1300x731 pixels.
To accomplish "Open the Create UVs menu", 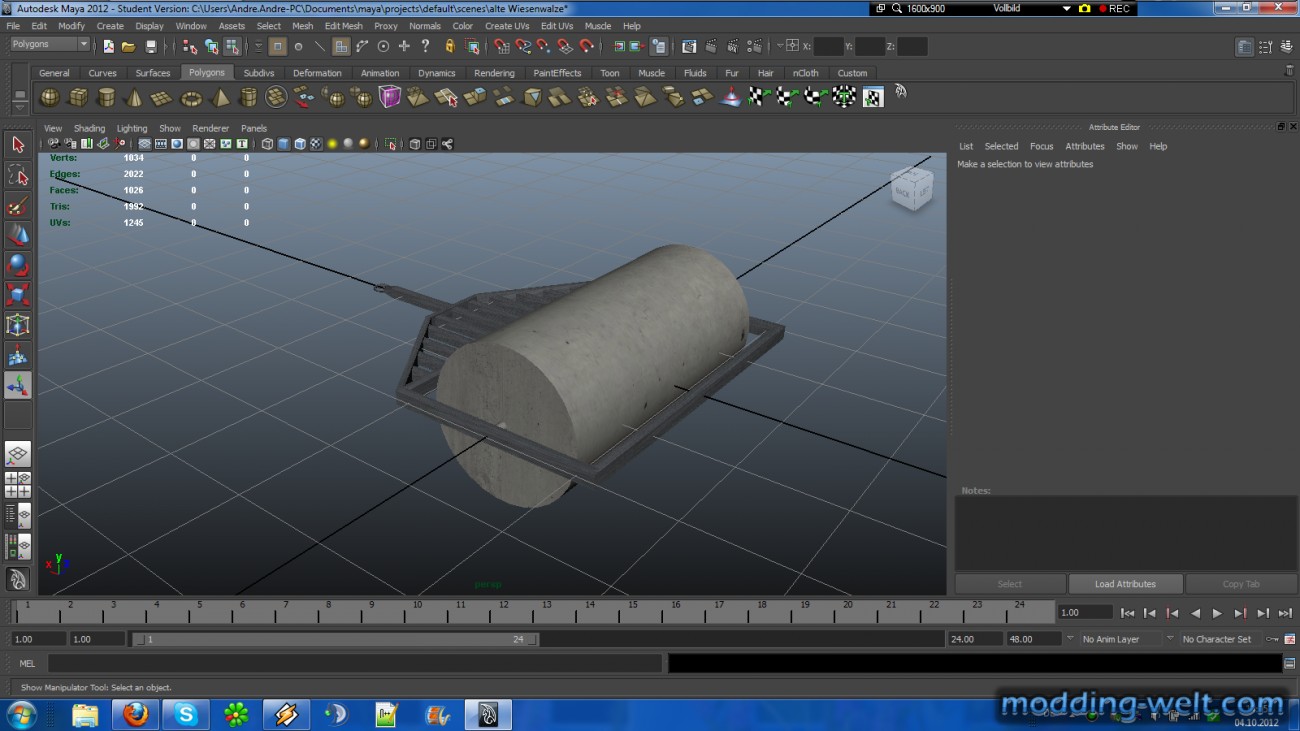I will (x=507, y=26).
